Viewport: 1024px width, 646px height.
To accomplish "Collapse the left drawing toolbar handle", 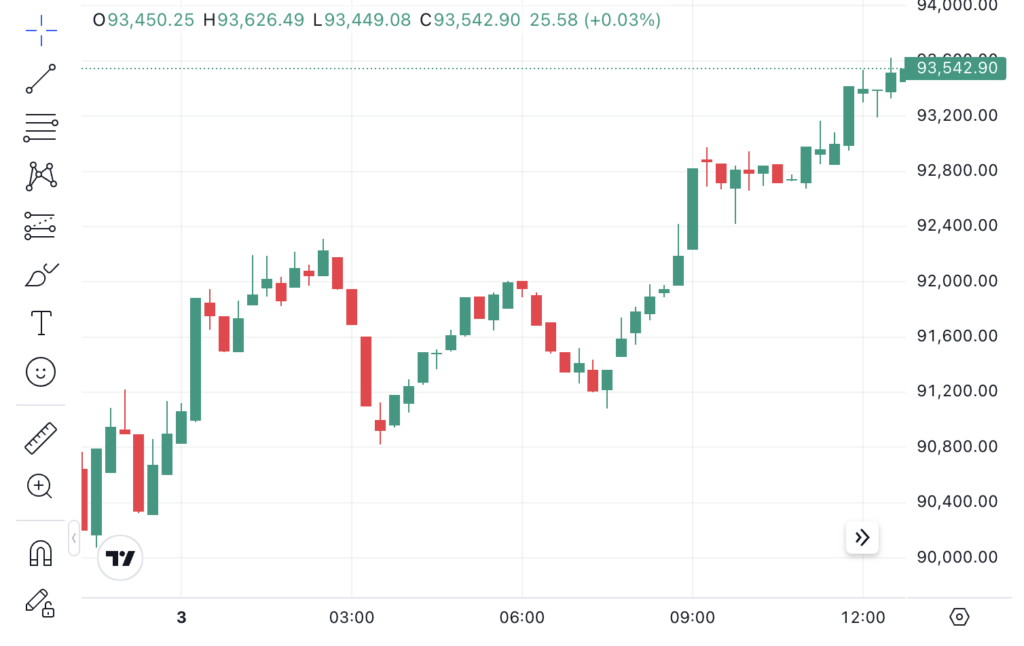I will pos(73,538).
